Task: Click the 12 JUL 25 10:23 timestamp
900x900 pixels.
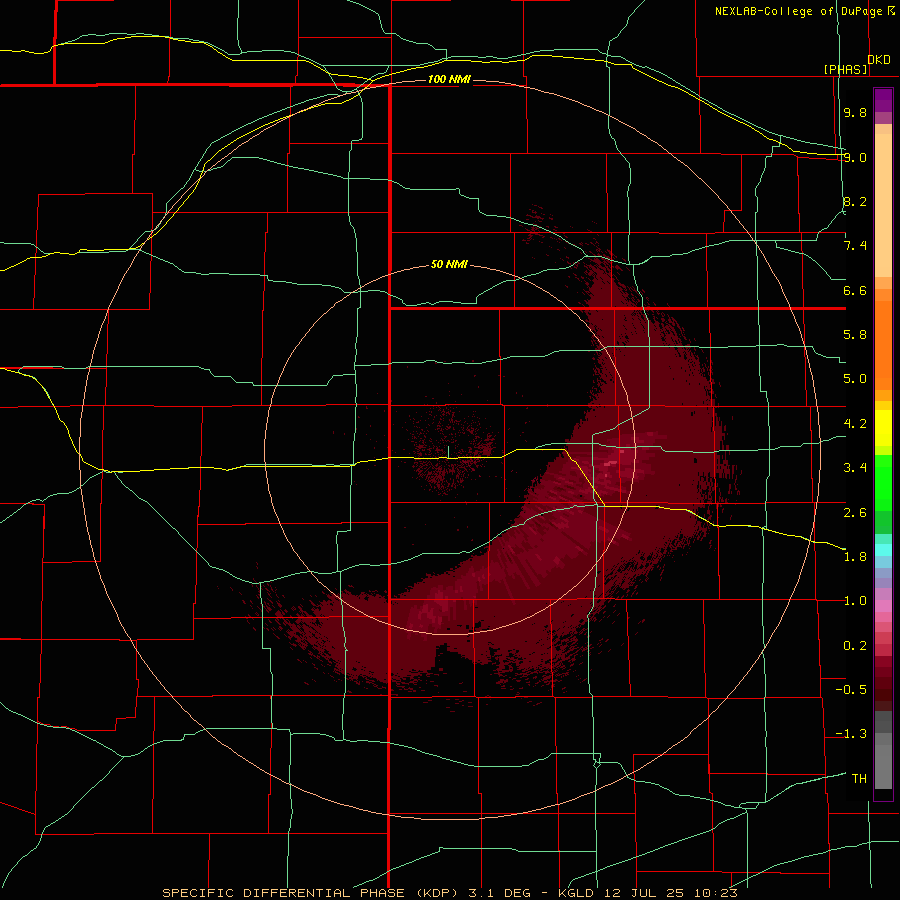Action: [670, 893]
